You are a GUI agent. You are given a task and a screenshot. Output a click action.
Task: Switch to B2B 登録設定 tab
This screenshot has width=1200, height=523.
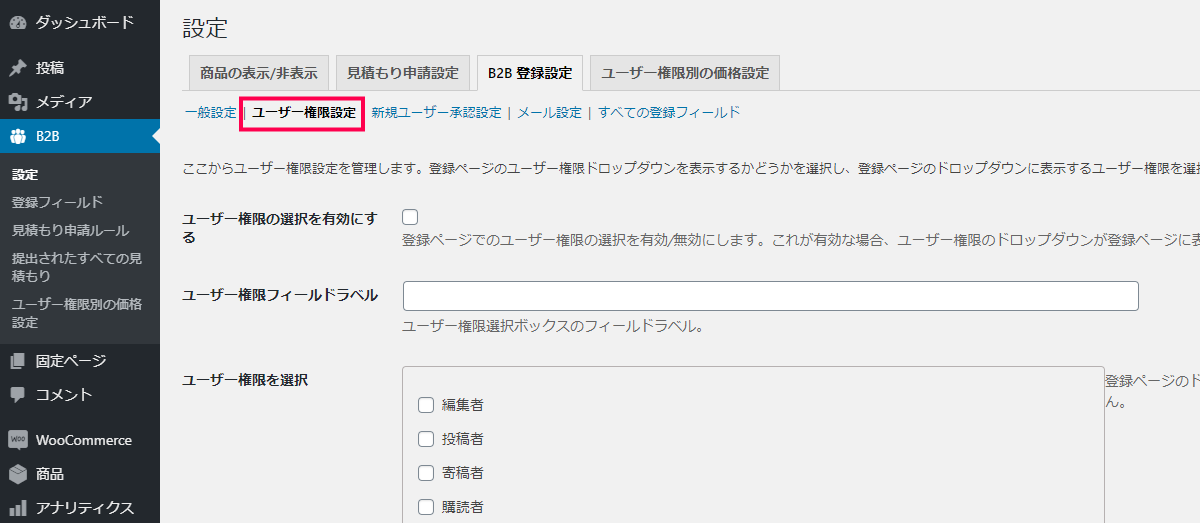click(x=530, y=73)
